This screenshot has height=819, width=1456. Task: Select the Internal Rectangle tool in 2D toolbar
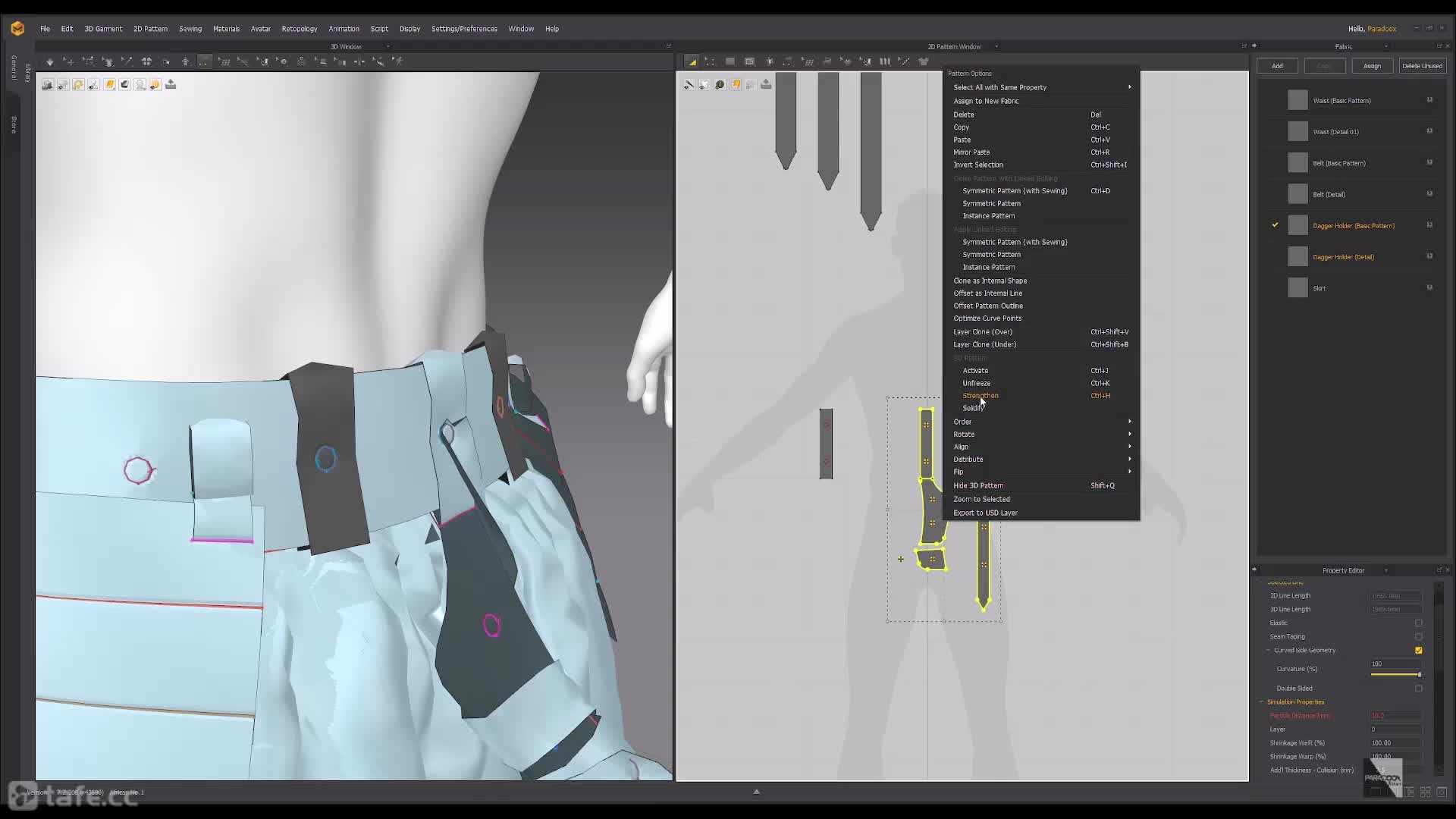coord(749,61)
